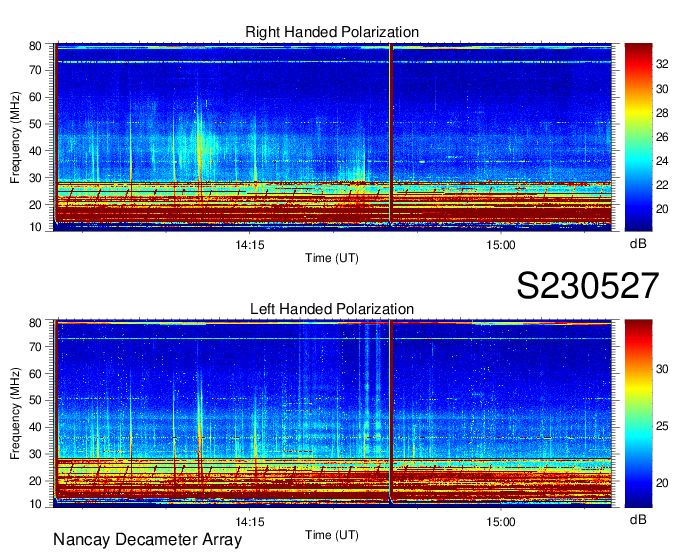This screenshot has width=680, height=552.
Task: Click the 40 MHz tick label on the bottom plot
Action: coord(36,428)
